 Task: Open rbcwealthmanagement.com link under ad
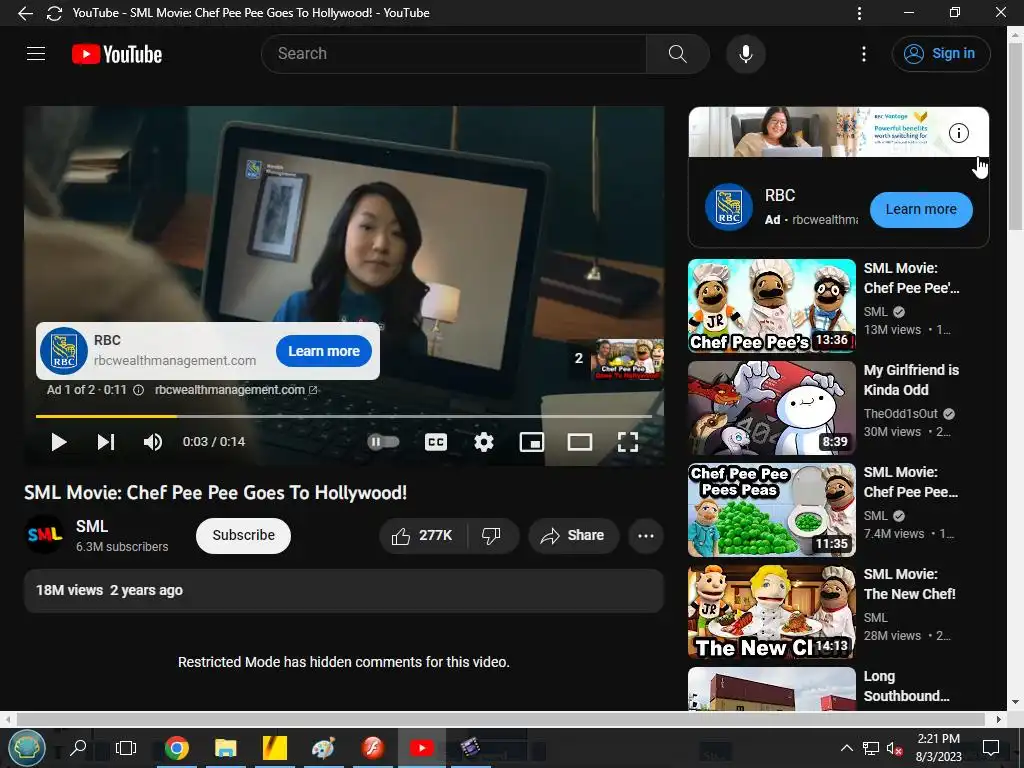click(236, 390)
